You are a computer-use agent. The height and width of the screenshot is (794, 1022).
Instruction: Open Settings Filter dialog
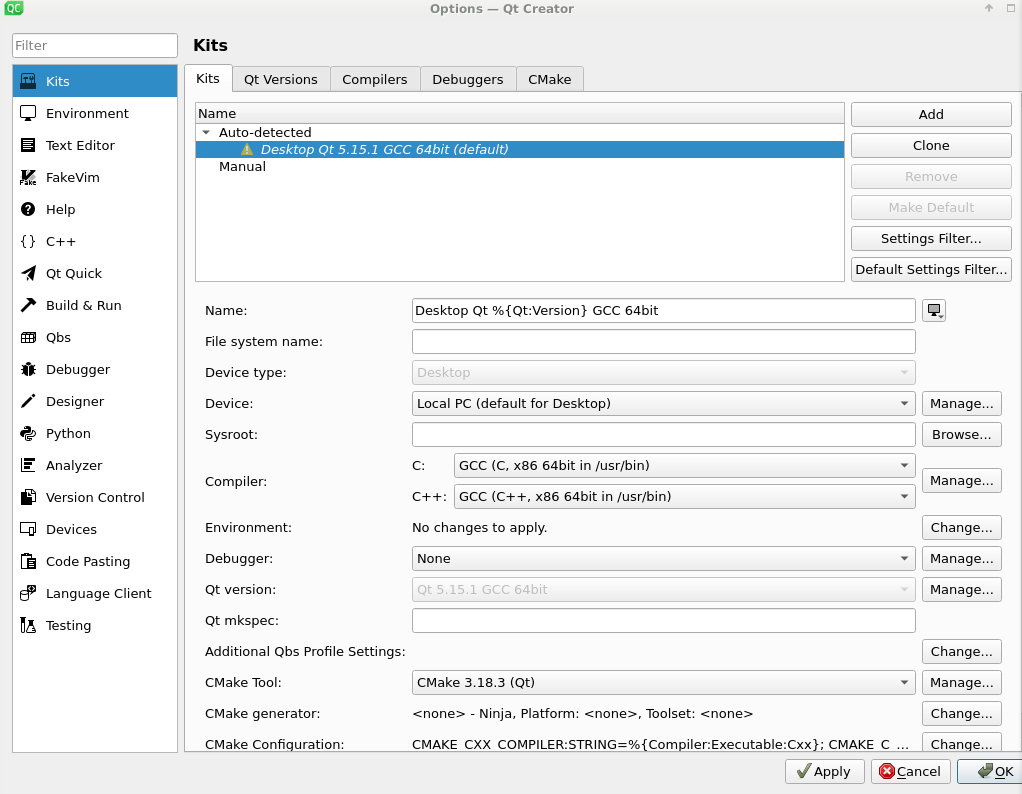pyautogui.click(x=931, y=239)
